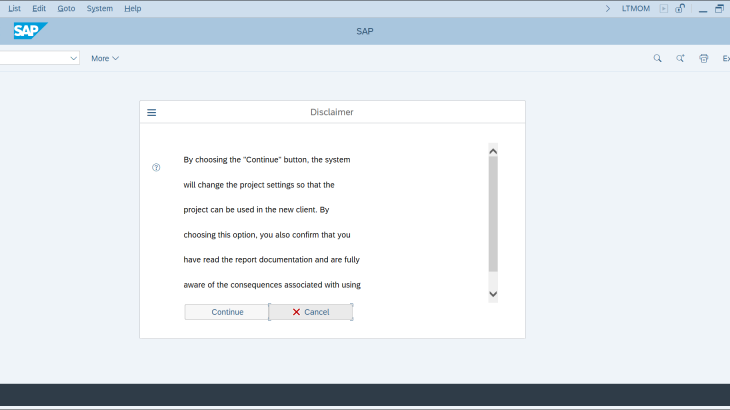Click the question mark help icon

pos(156,167)
